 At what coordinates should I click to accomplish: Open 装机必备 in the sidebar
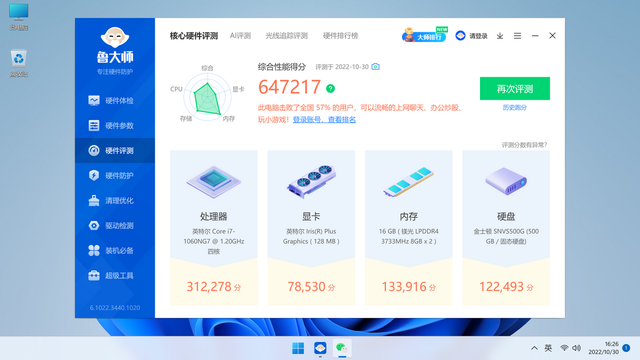tap(115, 250)
